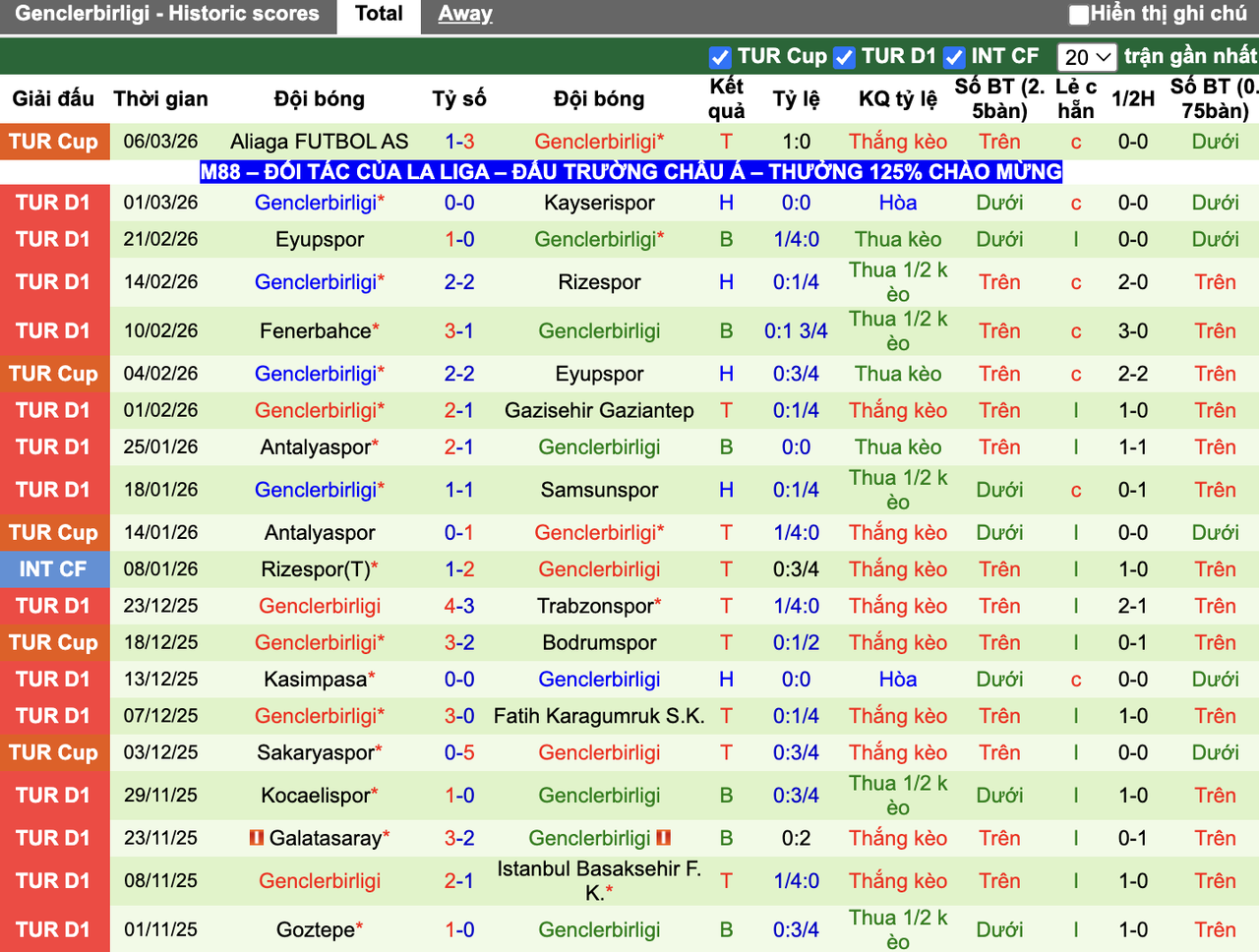Click the TUR Cup badge on the Sakaryaspor row
Image resolution: width=1259 pixels, height=952 pixels.
coord(55,752)
